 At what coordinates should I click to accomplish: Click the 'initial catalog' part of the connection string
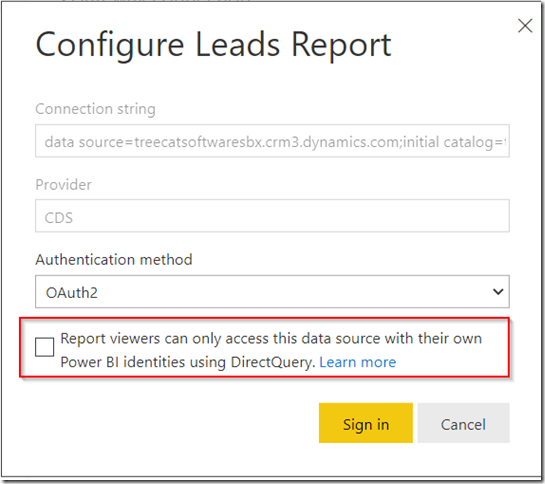pos(449,142)
